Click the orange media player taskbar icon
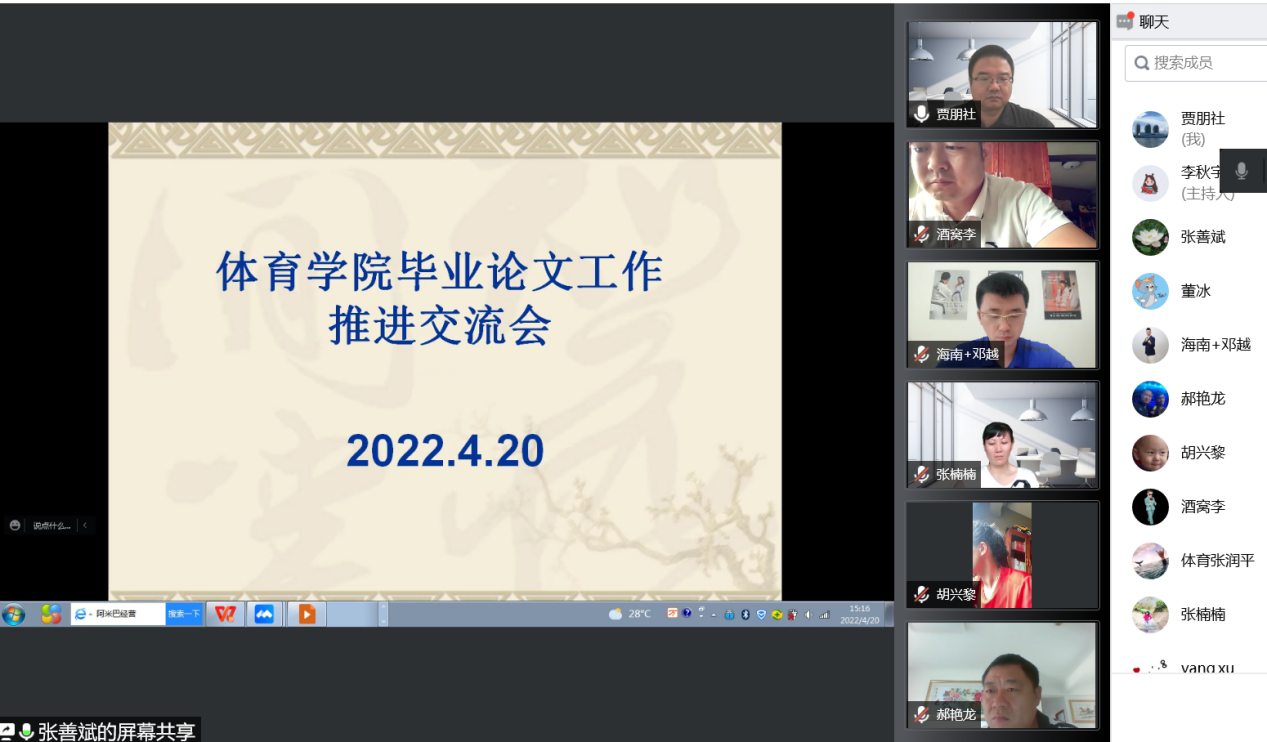This screenshot has width=1267, height=742. [306, 614]
